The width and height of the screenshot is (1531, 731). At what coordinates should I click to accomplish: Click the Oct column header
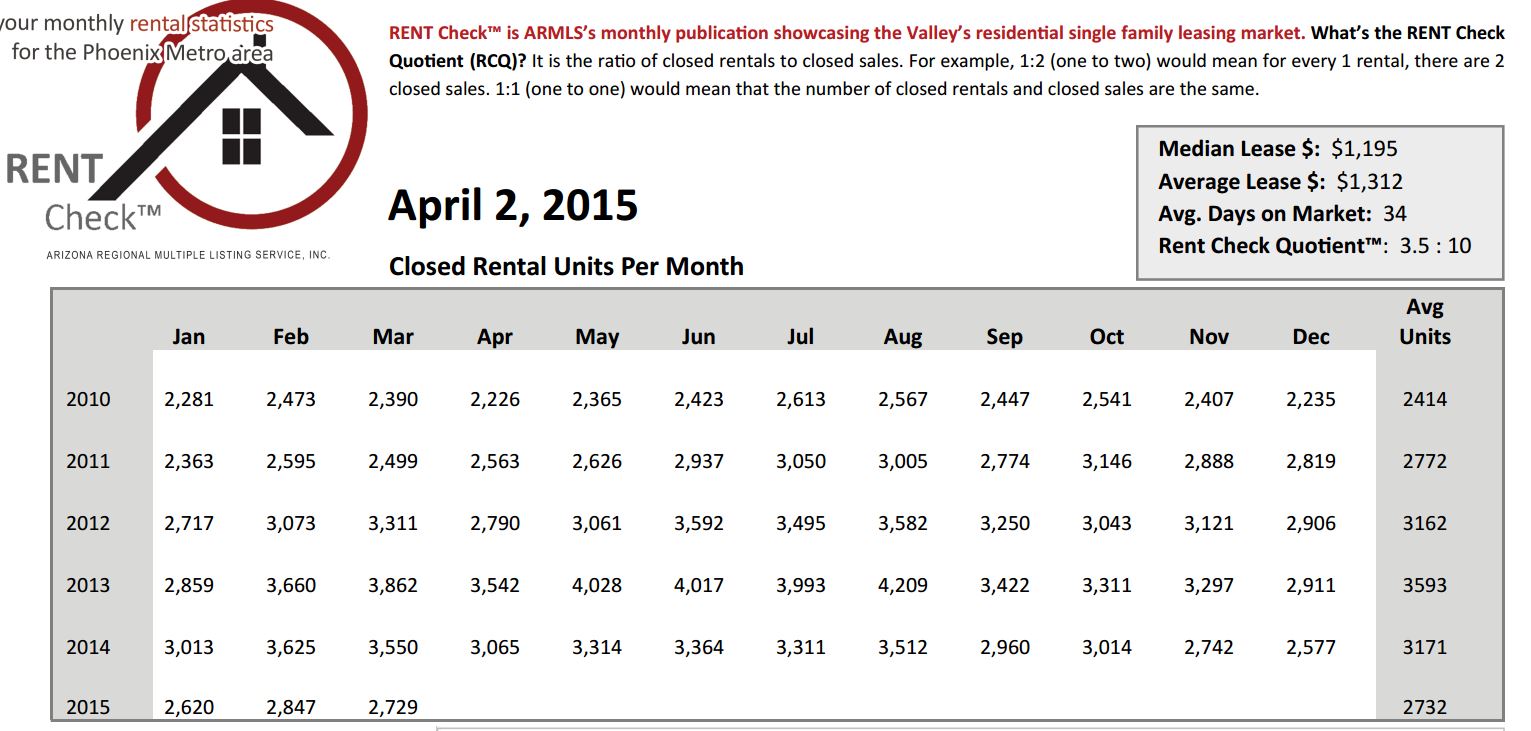pos(1107,337)
